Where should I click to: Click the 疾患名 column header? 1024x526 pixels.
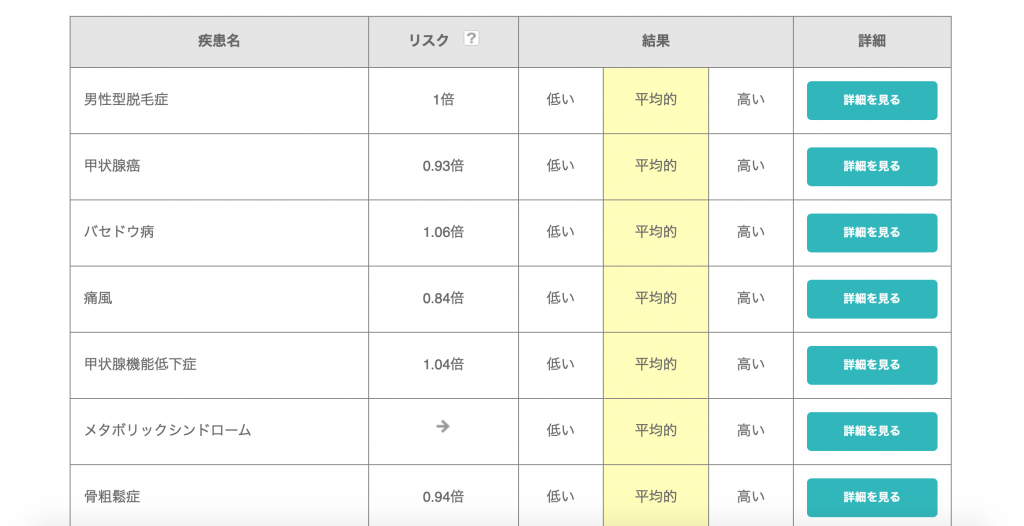219,41
